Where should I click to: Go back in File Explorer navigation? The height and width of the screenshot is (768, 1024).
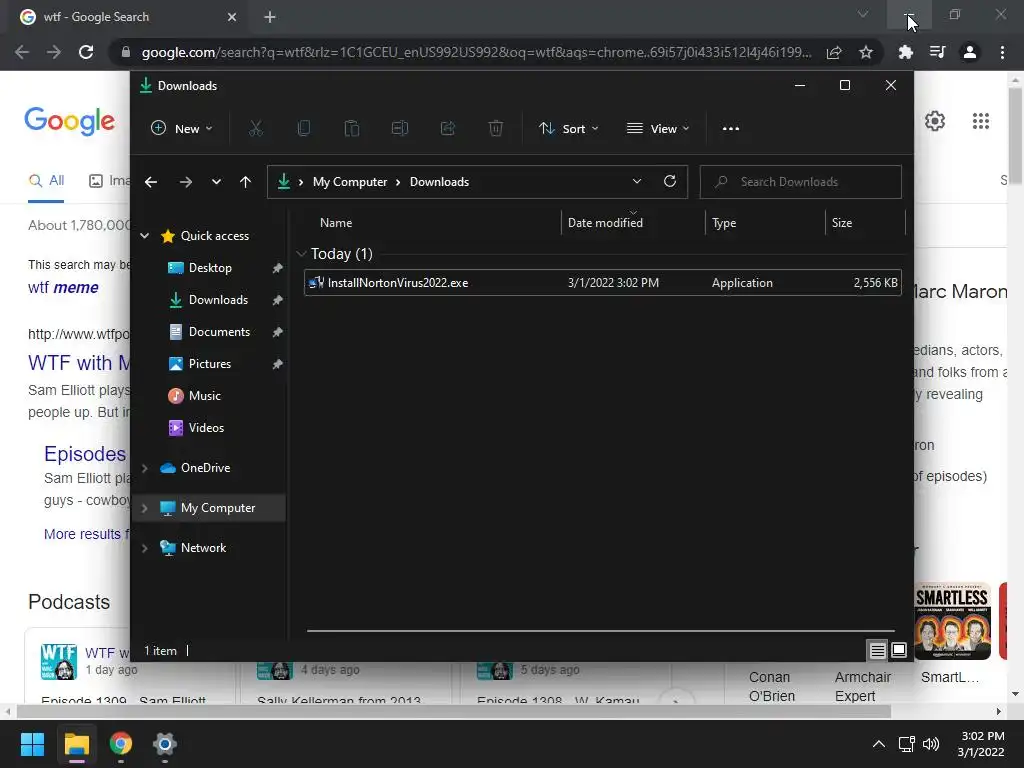[151, 182]
